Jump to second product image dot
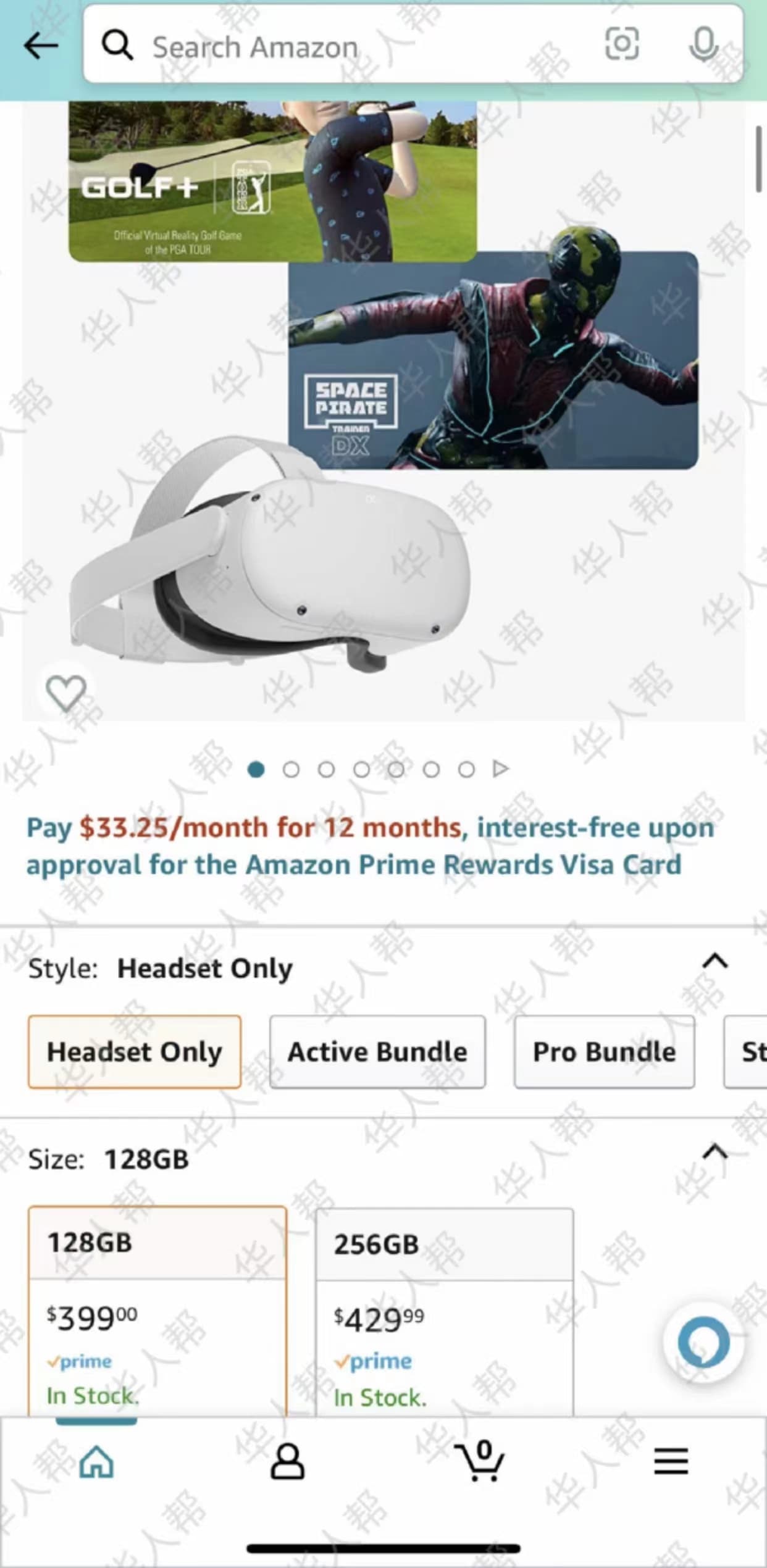This screenshot has width=767, height=1568. point(291,769)
